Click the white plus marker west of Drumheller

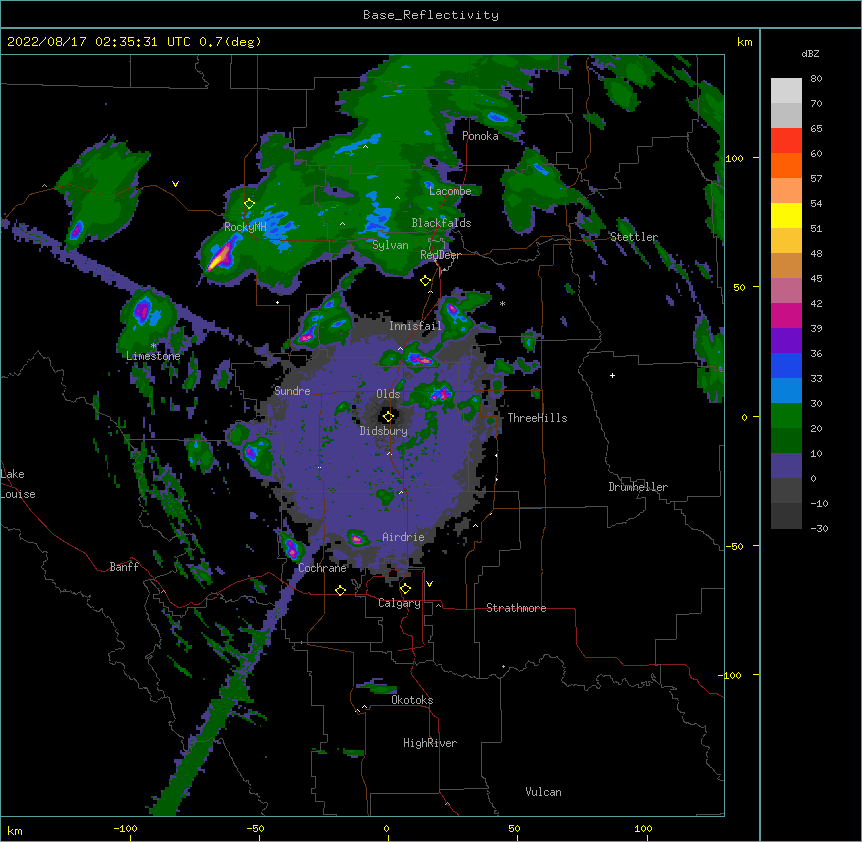[612, 375]
